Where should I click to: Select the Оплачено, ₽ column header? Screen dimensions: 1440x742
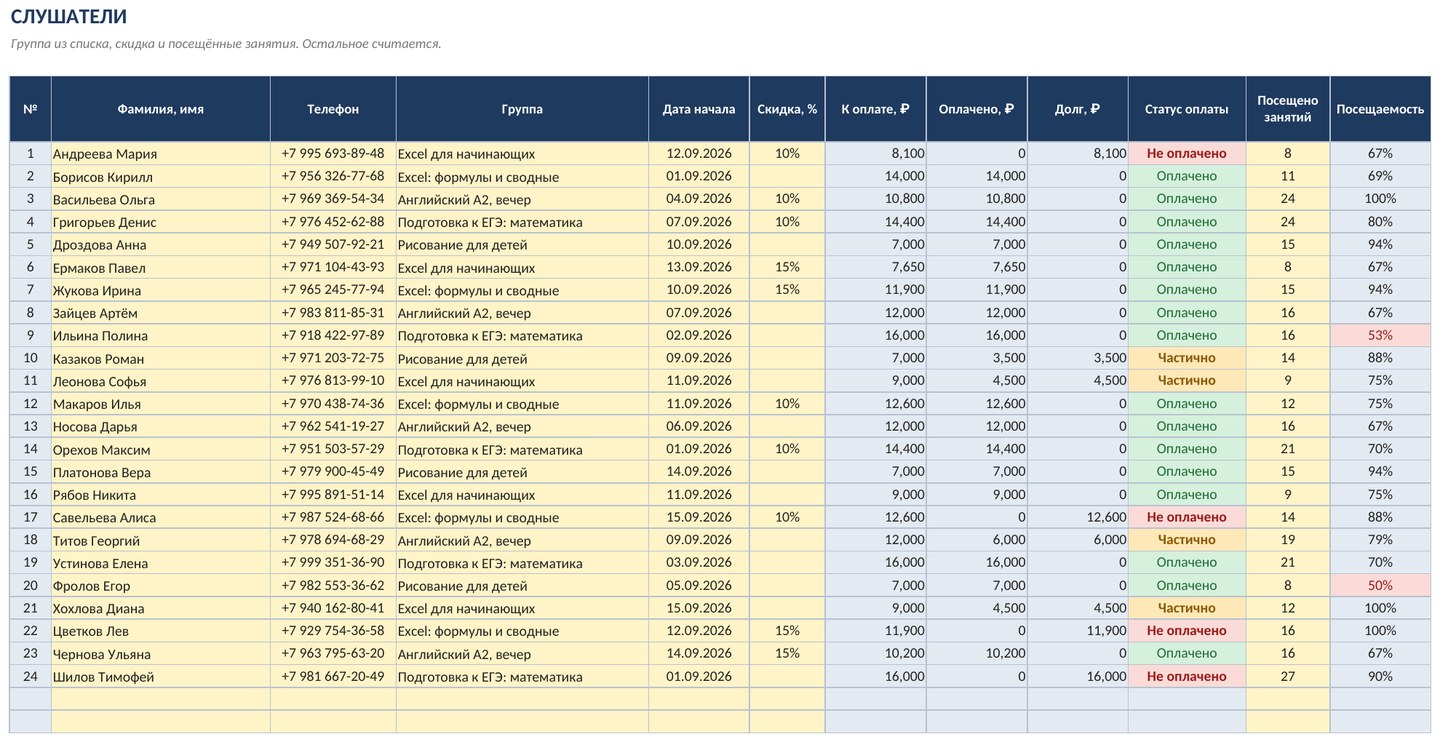point(976,109)
